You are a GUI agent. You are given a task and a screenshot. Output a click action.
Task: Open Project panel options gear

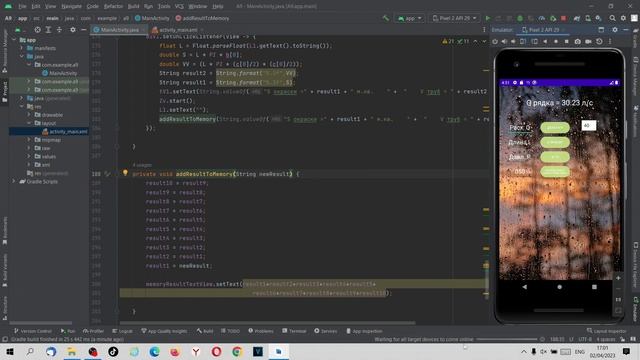[x=73, y=30]
